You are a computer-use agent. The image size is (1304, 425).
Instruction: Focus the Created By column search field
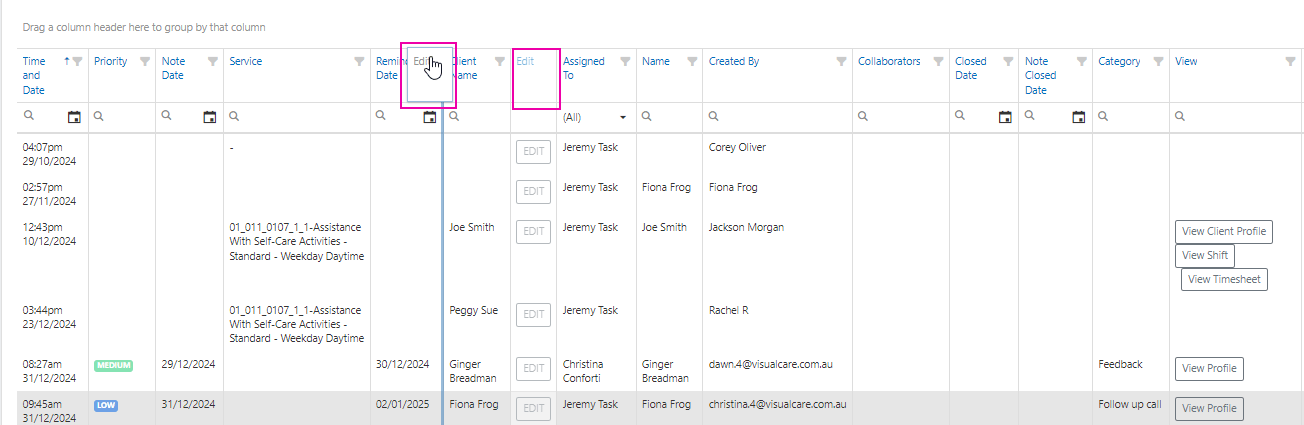point(777,117)
